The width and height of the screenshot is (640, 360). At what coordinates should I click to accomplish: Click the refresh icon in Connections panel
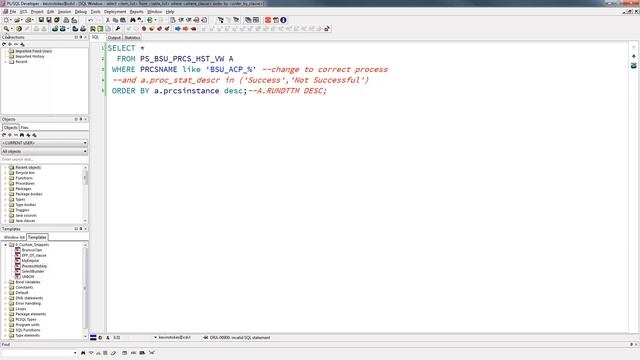click(4, 44)
